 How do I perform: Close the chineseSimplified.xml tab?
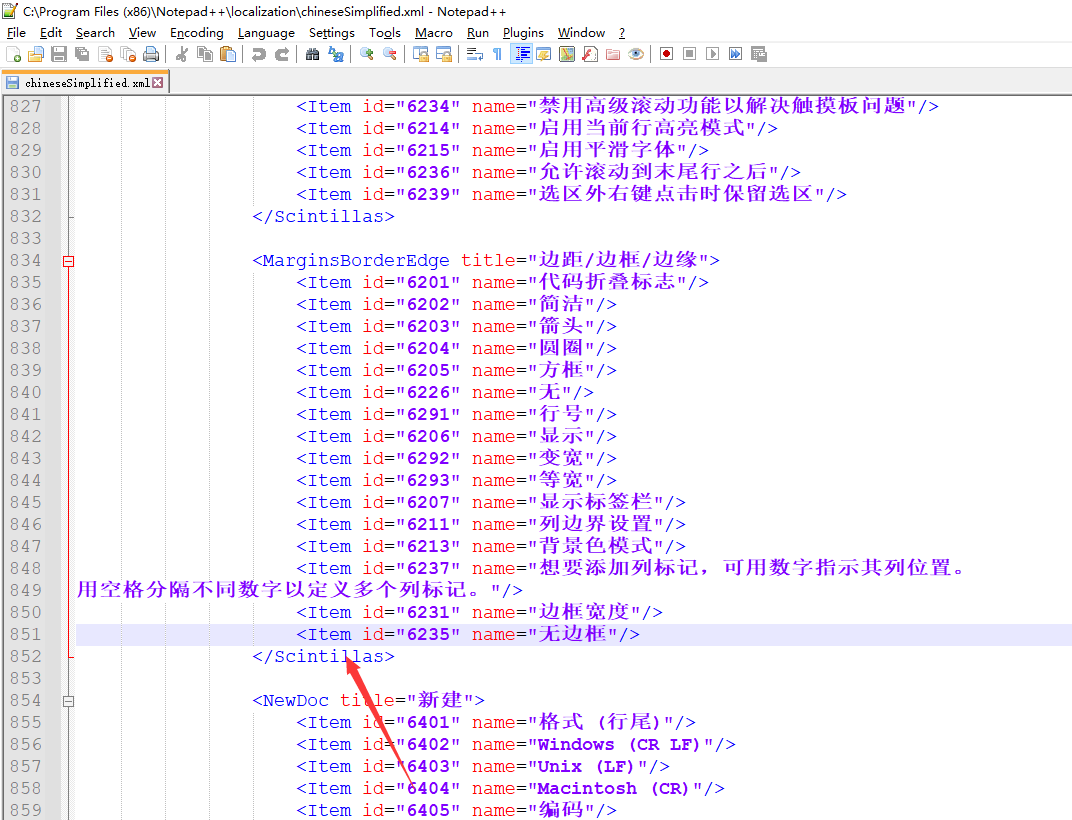coord(158,83)
